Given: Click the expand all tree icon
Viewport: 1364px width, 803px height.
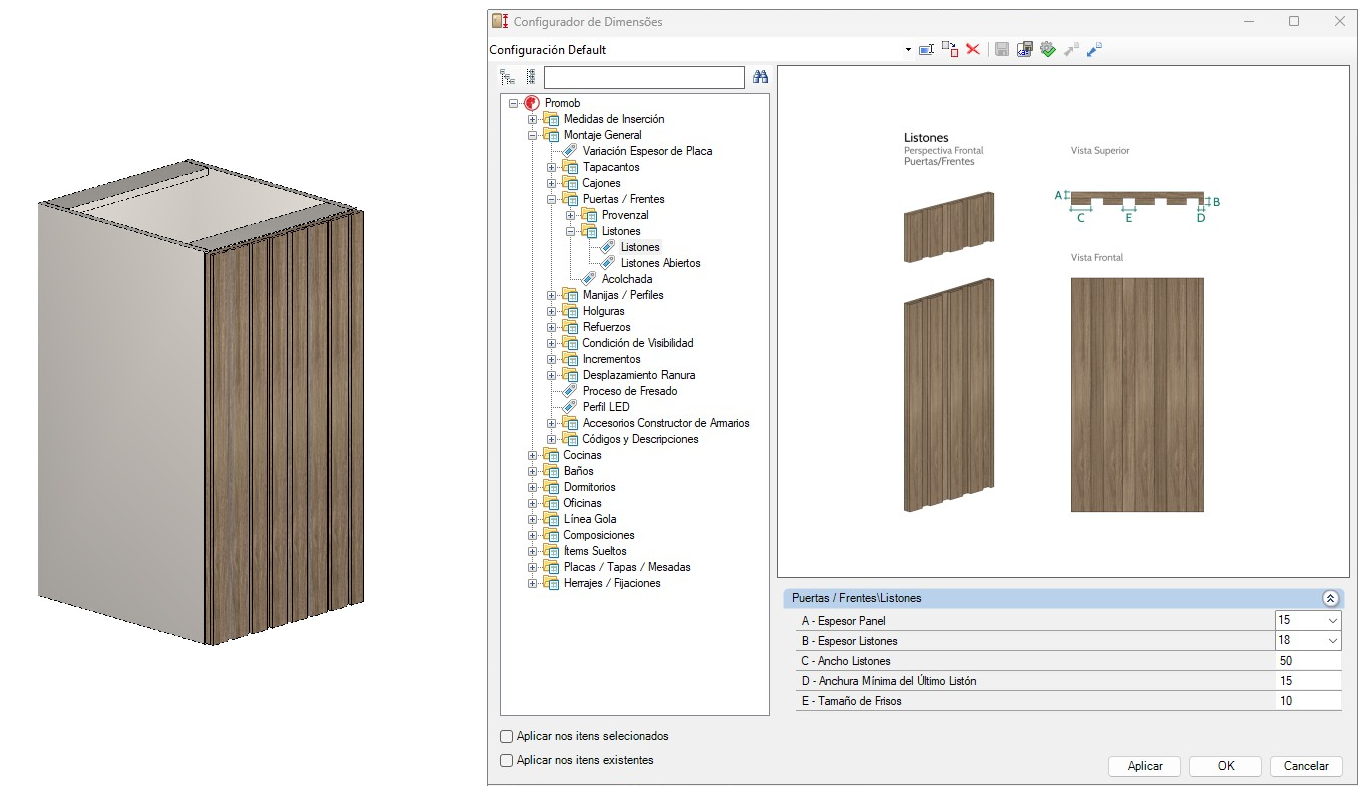Looking at the screenshot, I should click(507, 77).
